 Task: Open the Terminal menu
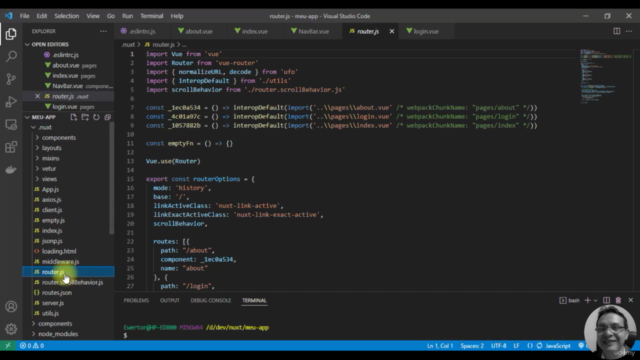(151, 16)
